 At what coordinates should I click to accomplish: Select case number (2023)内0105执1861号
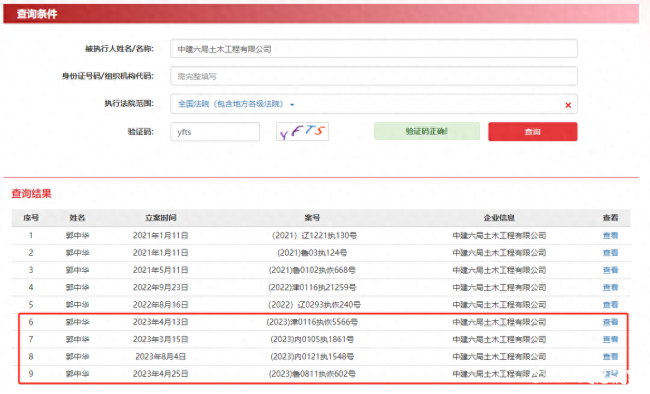pyautogui.click(x=312, y=340)
